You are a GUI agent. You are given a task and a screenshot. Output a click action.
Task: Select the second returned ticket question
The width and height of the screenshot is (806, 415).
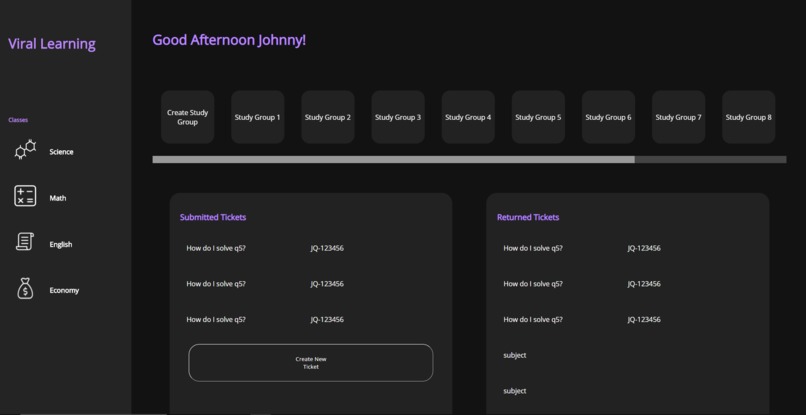coord(533,284)
